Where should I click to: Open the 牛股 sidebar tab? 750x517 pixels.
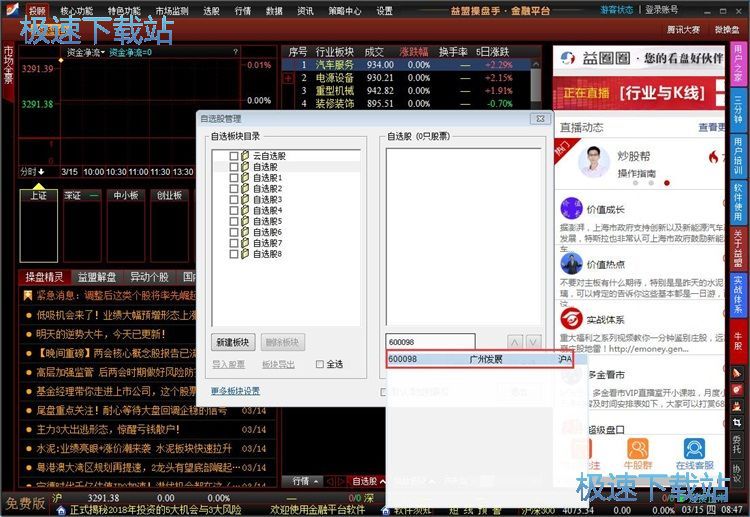739,341
